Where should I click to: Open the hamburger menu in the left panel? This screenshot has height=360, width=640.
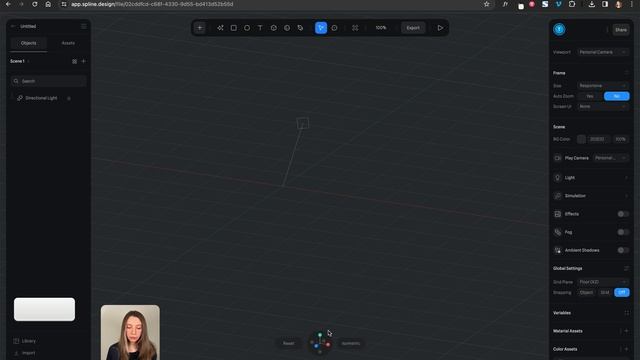(x=84, y=26)
